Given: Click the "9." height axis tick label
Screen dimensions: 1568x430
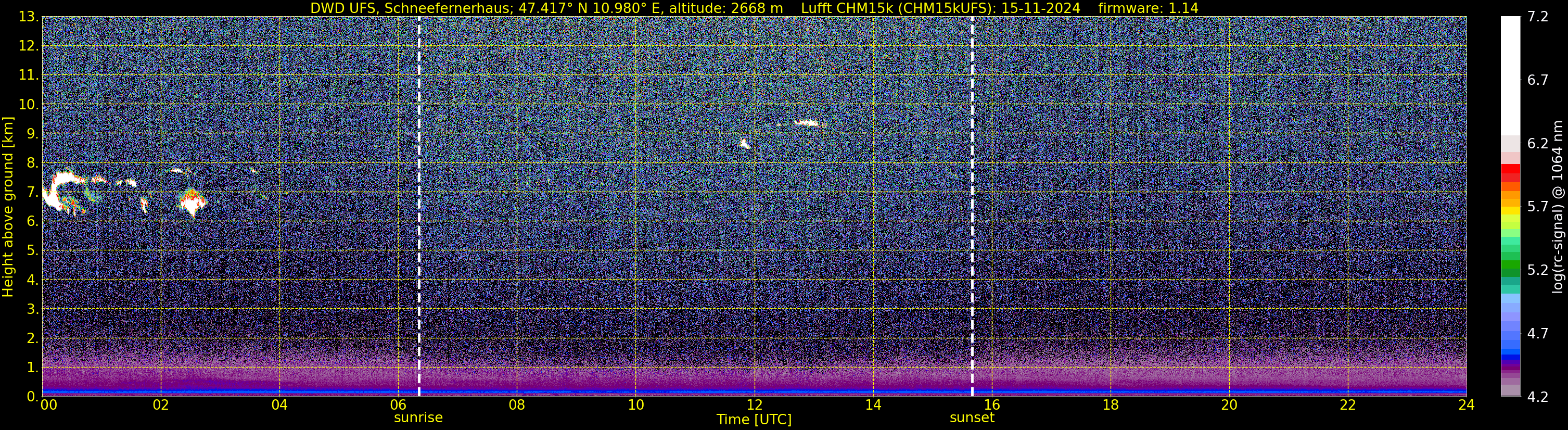Looking at the screenshot, I should click(x=33, y=133).
